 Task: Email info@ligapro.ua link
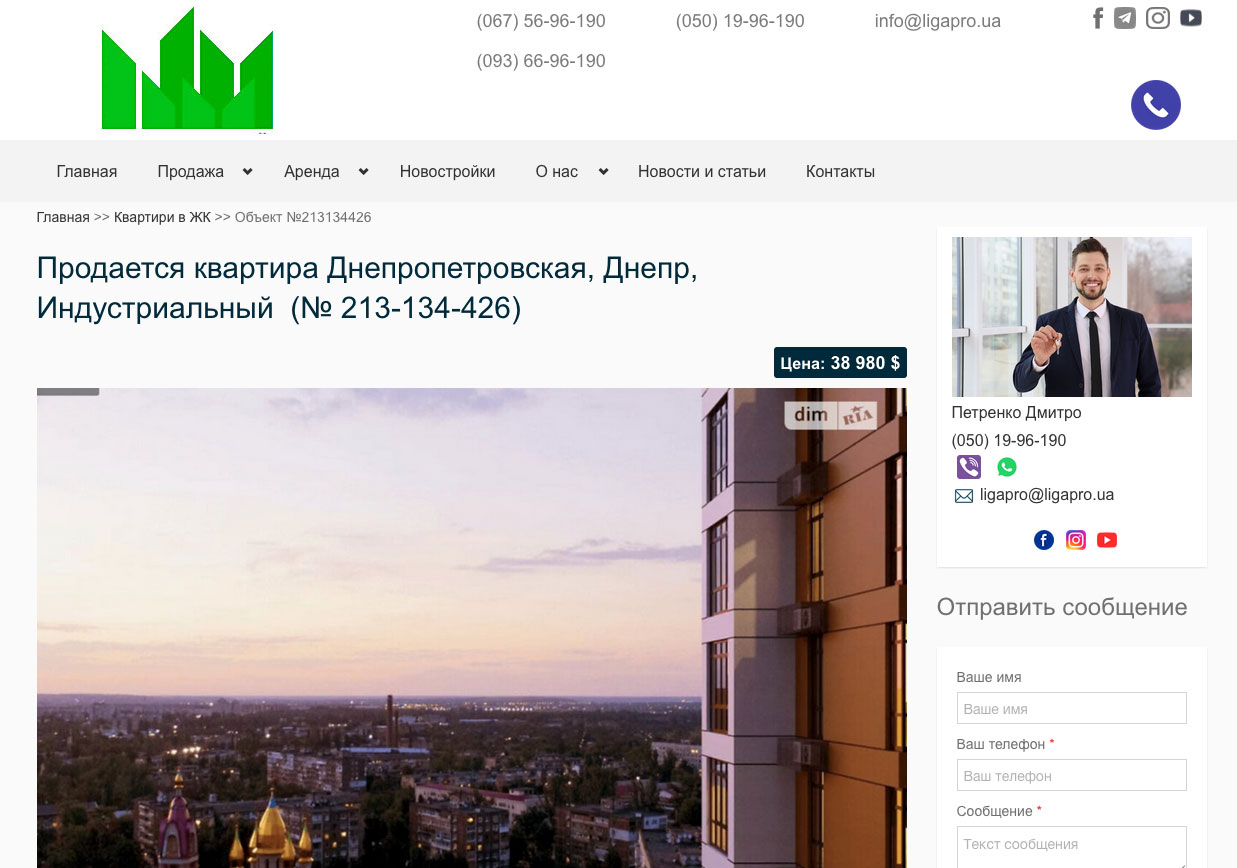point(938,21)
